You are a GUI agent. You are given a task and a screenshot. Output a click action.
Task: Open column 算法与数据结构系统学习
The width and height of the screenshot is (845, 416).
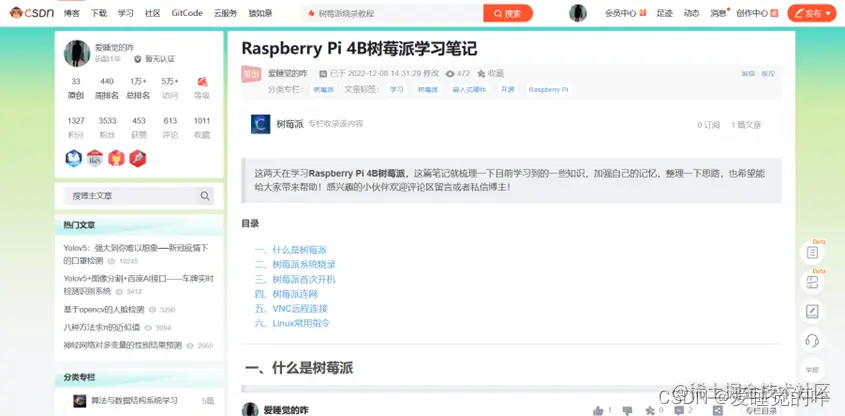click(134, 401)
